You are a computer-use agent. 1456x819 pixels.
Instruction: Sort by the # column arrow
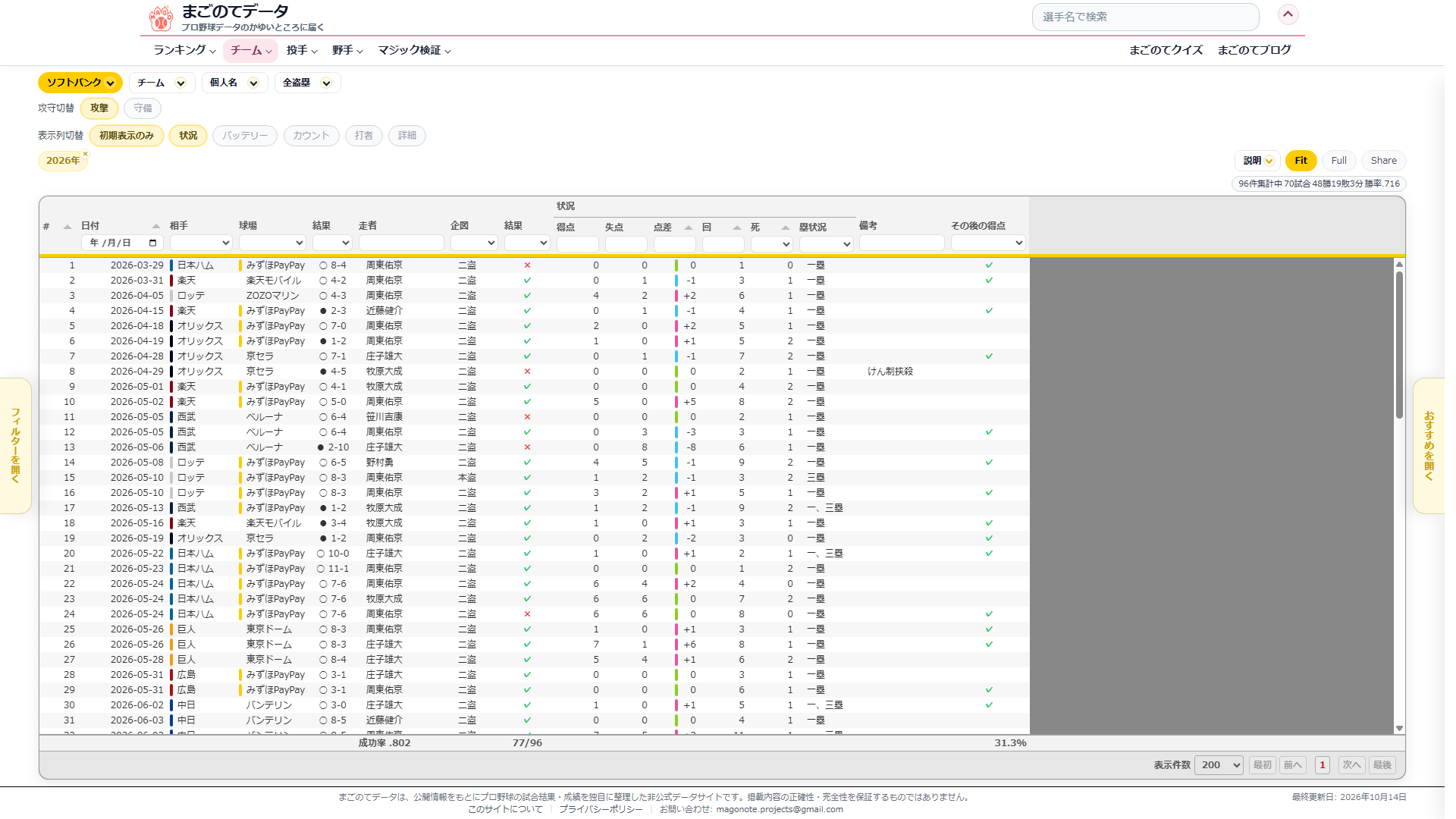coord(67,227)
